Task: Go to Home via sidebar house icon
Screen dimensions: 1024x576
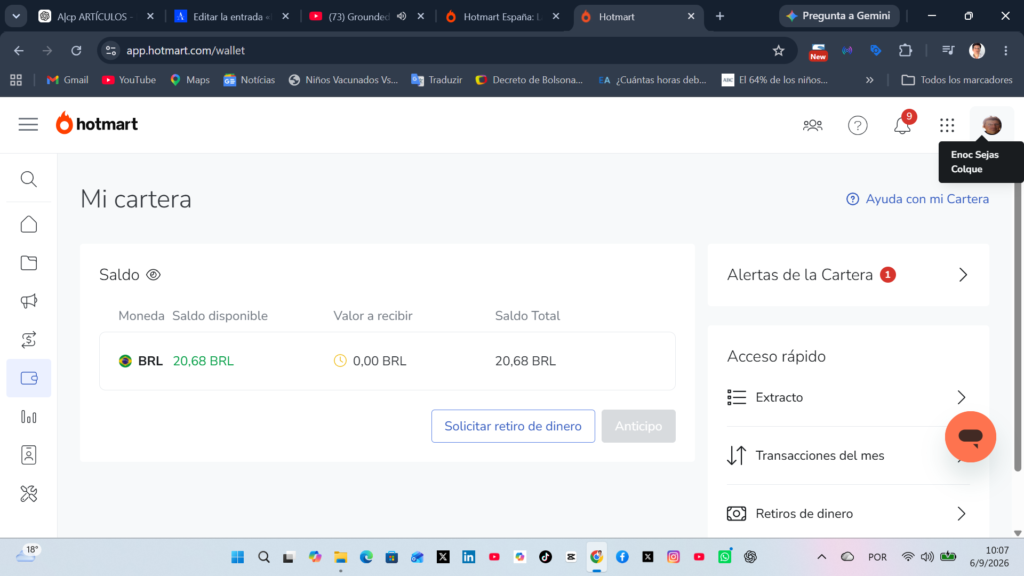Action: coord(29,224)
